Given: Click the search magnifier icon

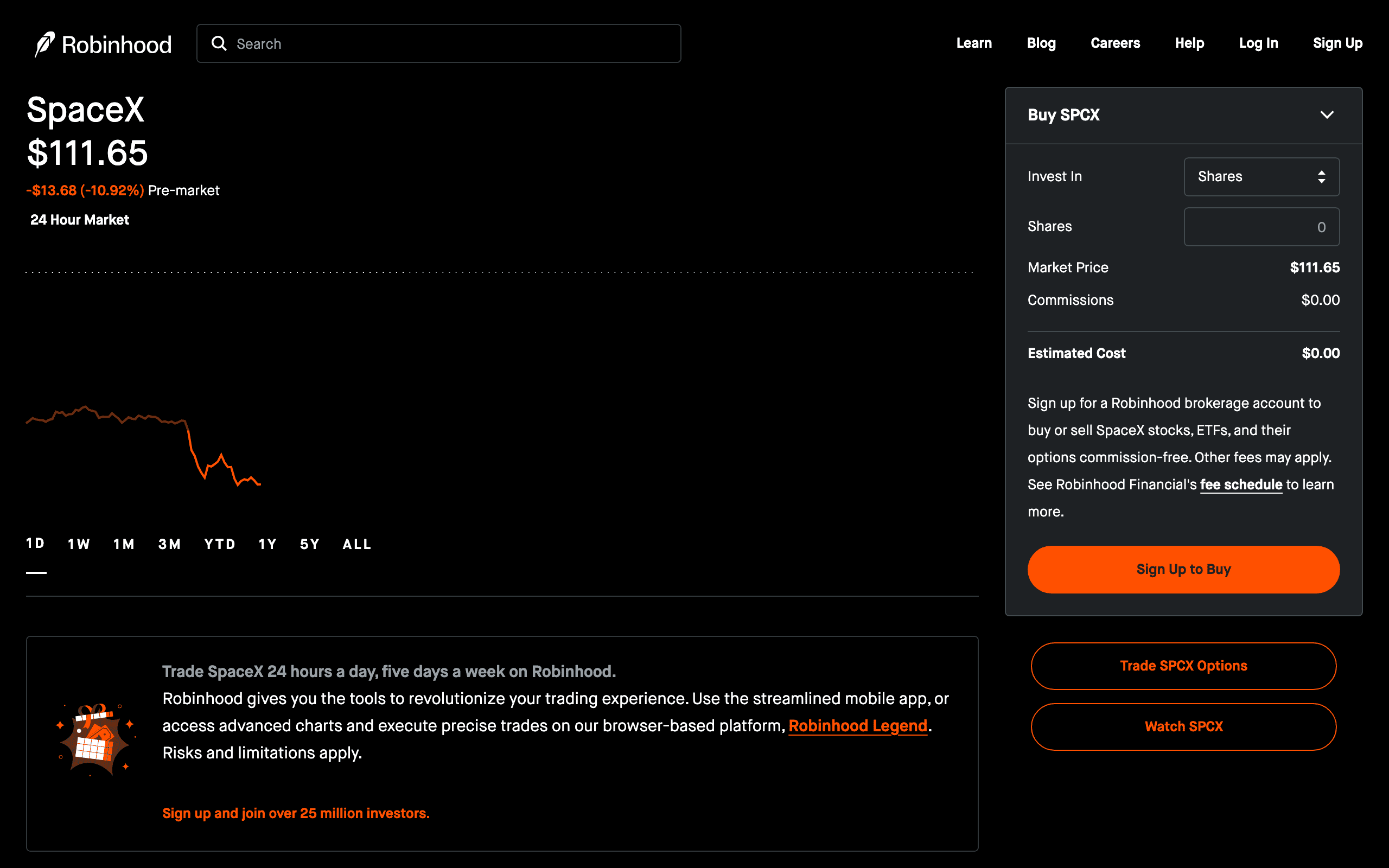Looking at the screenshot, I should [219, 43].
